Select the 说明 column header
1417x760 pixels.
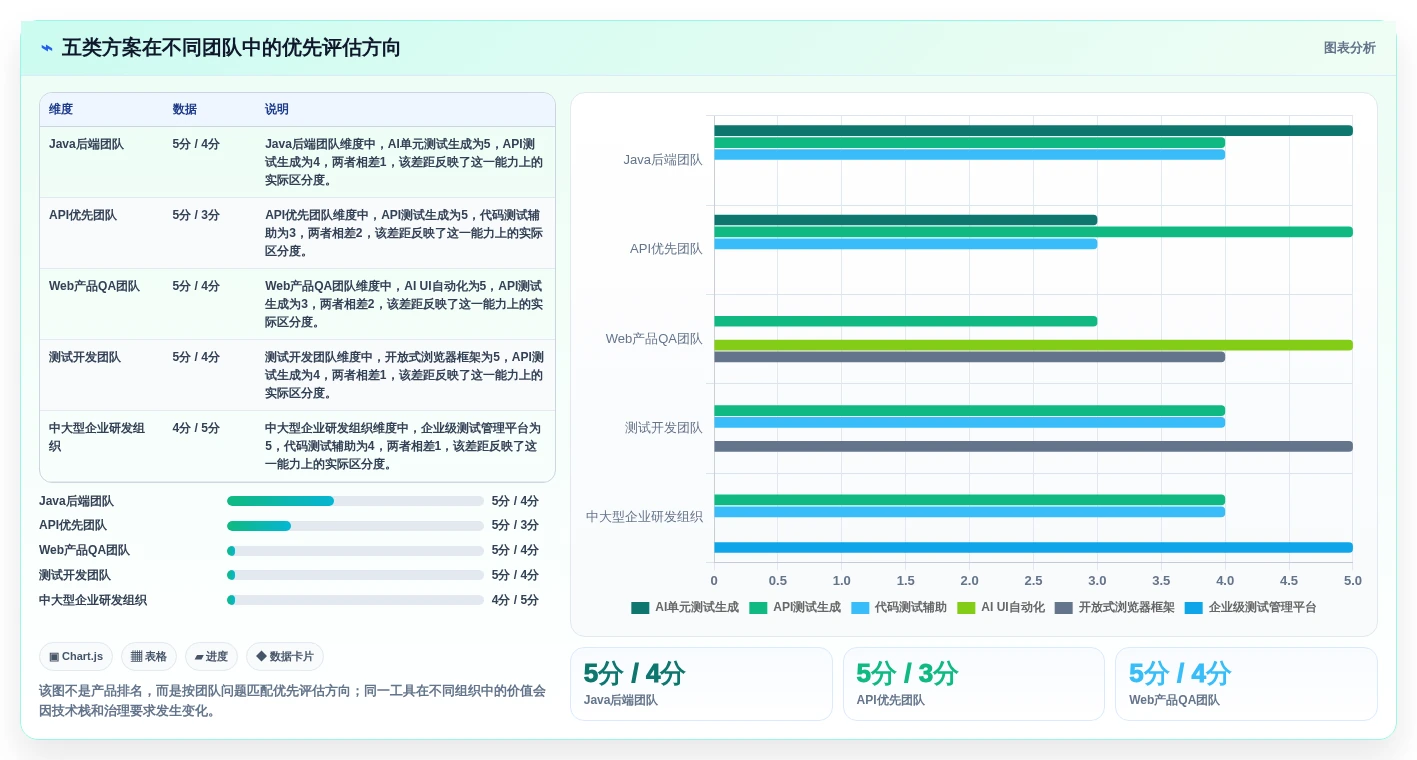(x=277, y=109)
